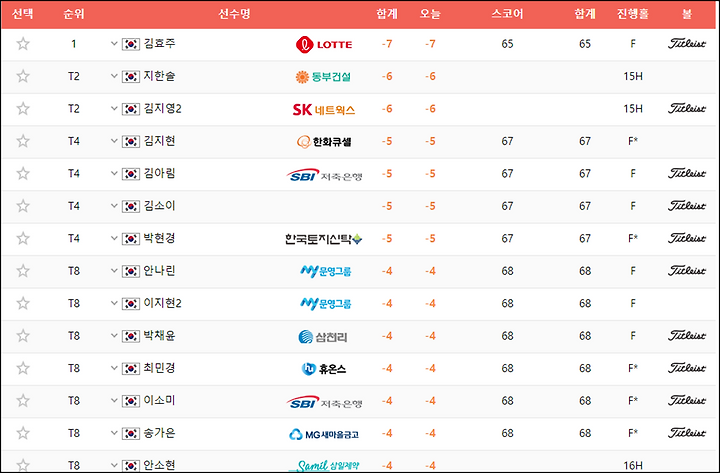The width and height of the screenshot is (720, 473).
Task: Click Titleist ball logo for 김지영2
Action: pyautogui.click(x=686, y=108)
